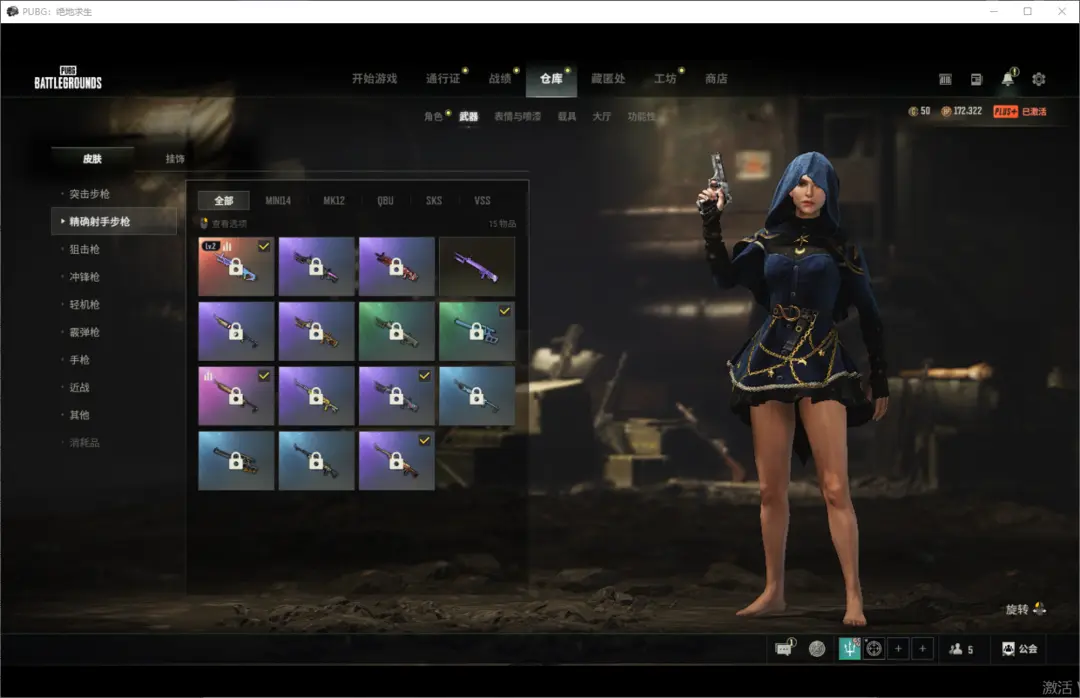1080x698 pixels.
Task: Click the first empty plus slot
Action: 898,648
